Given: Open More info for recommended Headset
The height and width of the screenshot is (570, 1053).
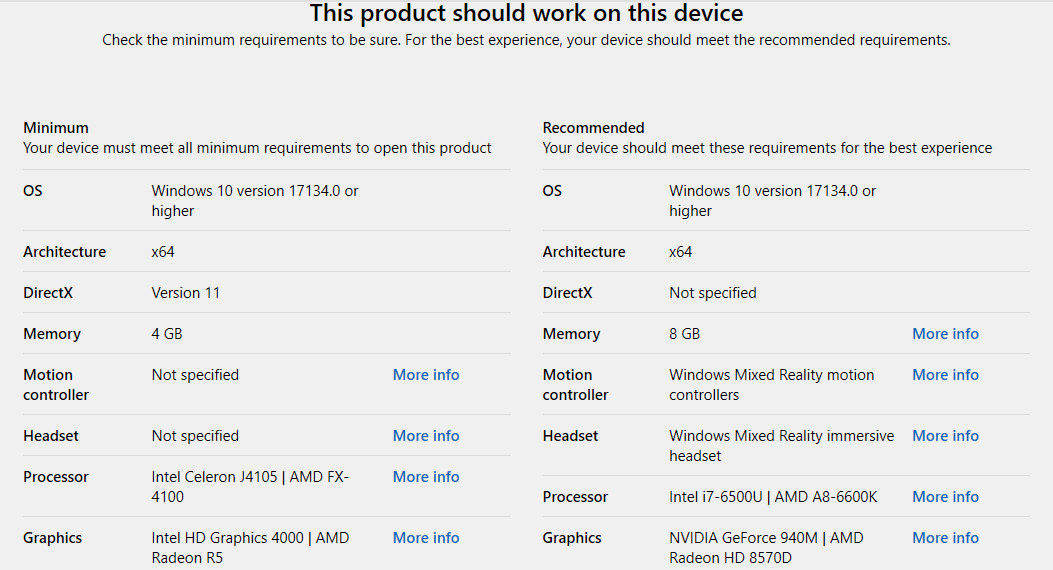Looking at the screenshot, I should coord(945,436).
